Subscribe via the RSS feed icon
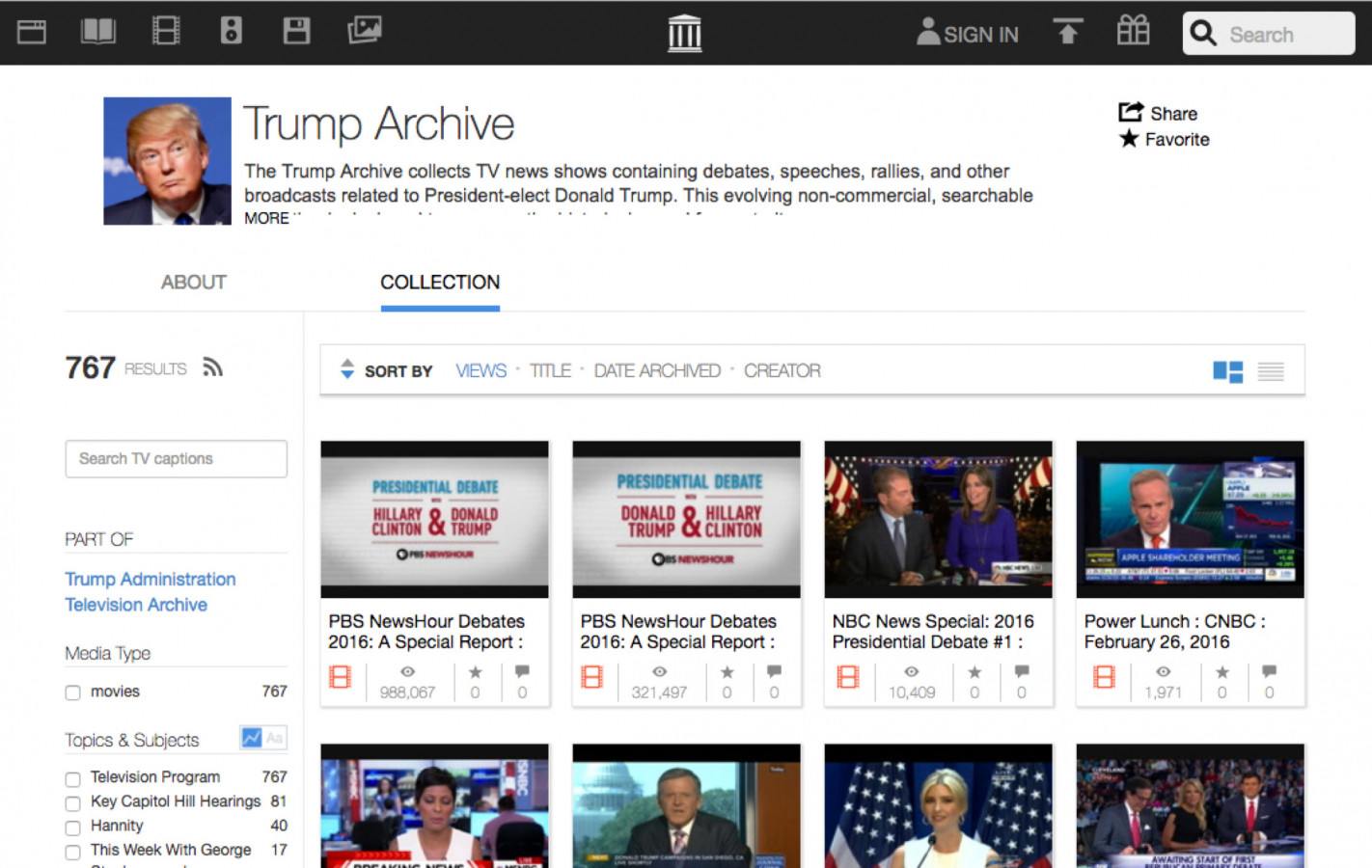Image resolution: width=1372 pixels, height=868 pixels. click(x=212, y=367)
